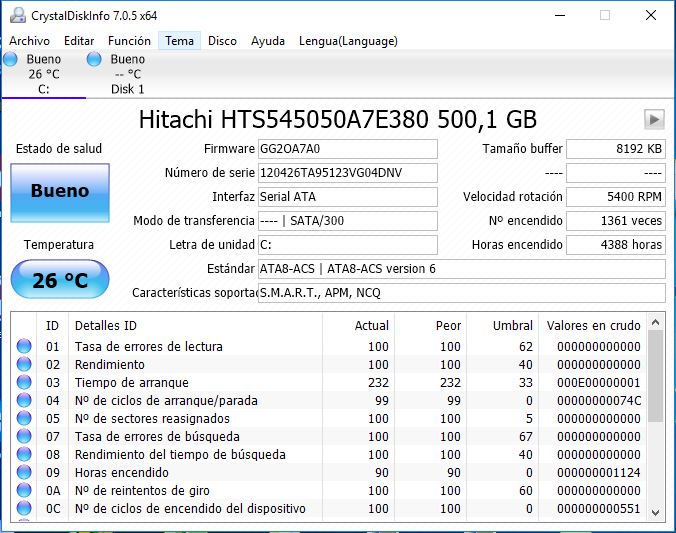
Task: Click status orb for Tasa de errores de lectura
Action: click(24, 347)
